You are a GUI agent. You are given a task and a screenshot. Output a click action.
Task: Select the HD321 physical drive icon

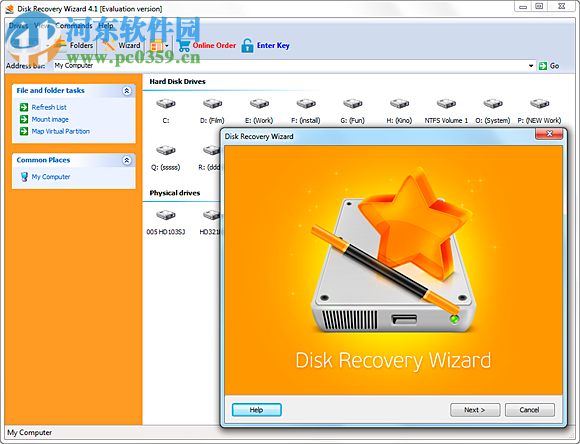212,215
